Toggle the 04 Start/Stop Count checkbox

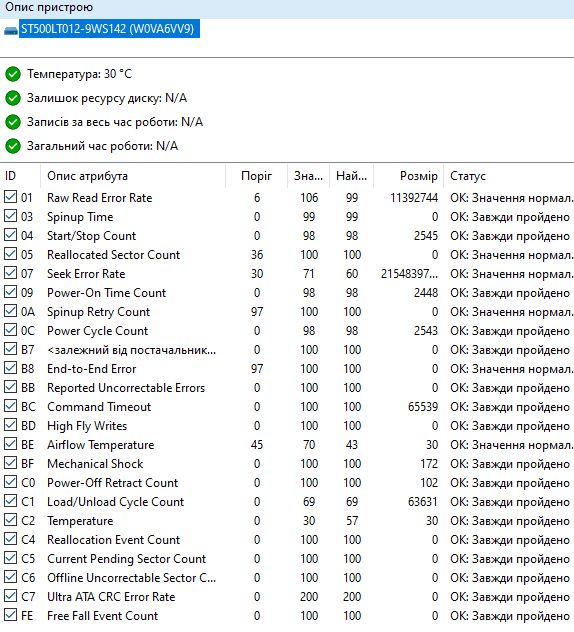click(10, 235)
